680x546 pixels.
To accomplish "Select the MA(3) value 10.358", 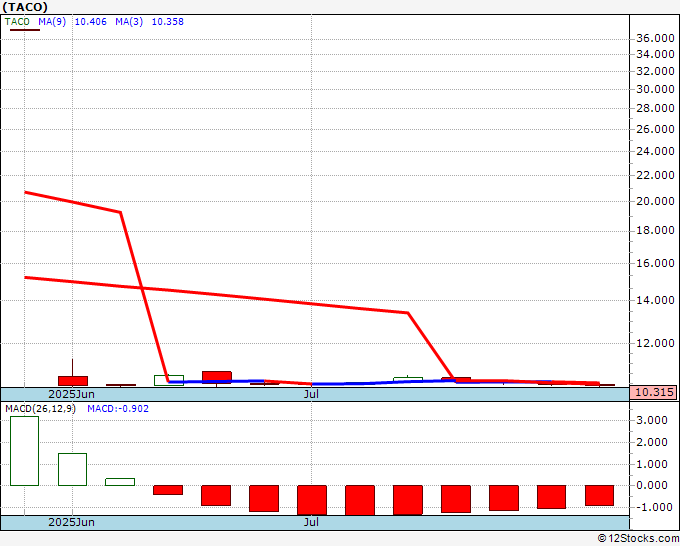I will coord(167,22).
